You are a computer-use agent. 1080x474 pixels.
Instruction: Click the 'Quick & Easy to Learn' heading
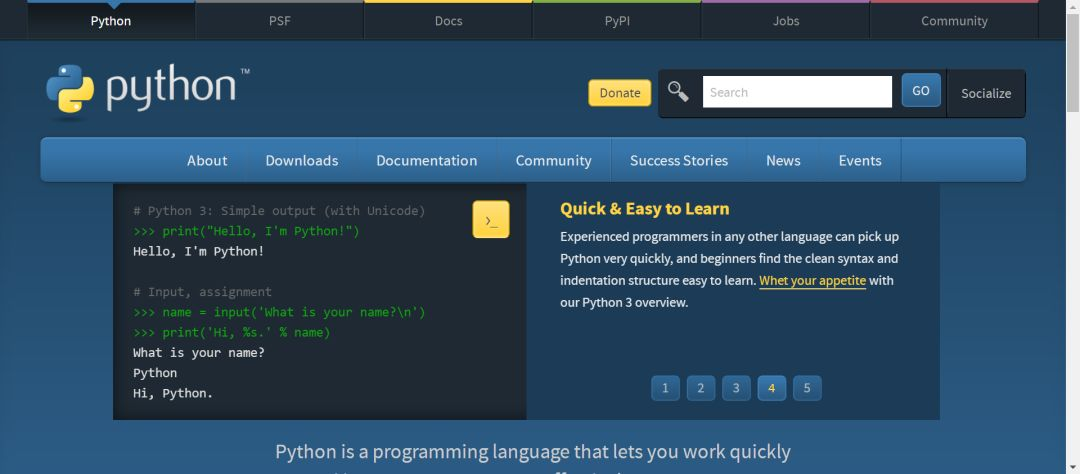(644, 209)
